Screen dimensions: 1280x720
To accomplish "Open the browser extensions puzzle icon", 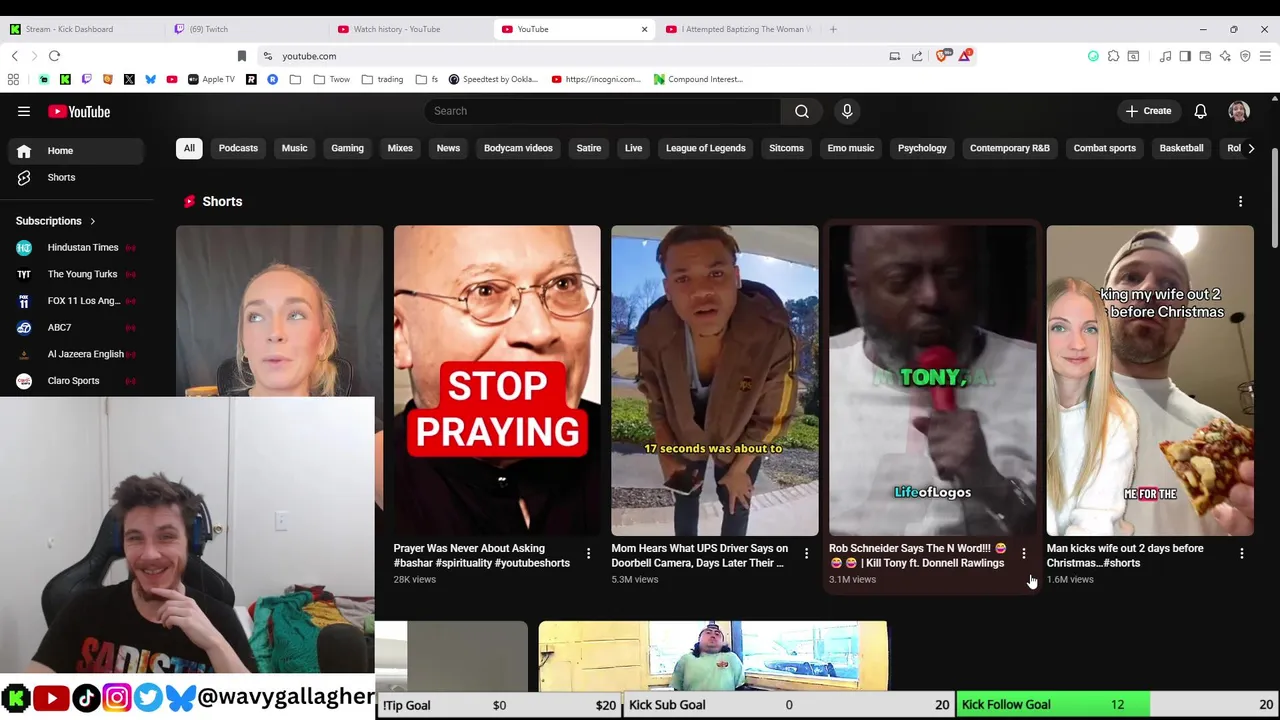I will pyautogui.click(x=1113, y=56).
